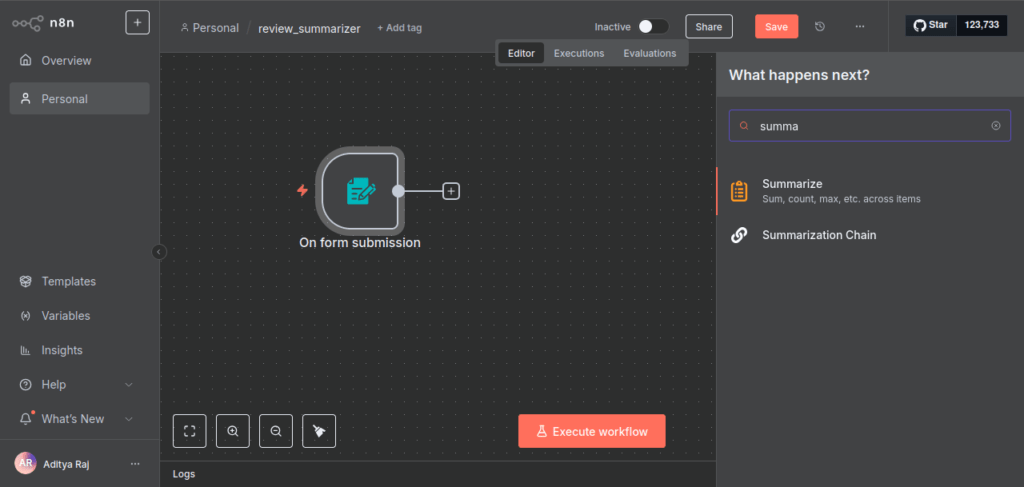Open the workflow history icon
The width and height of the screenshot is (1024, 487).
point(820,27)
